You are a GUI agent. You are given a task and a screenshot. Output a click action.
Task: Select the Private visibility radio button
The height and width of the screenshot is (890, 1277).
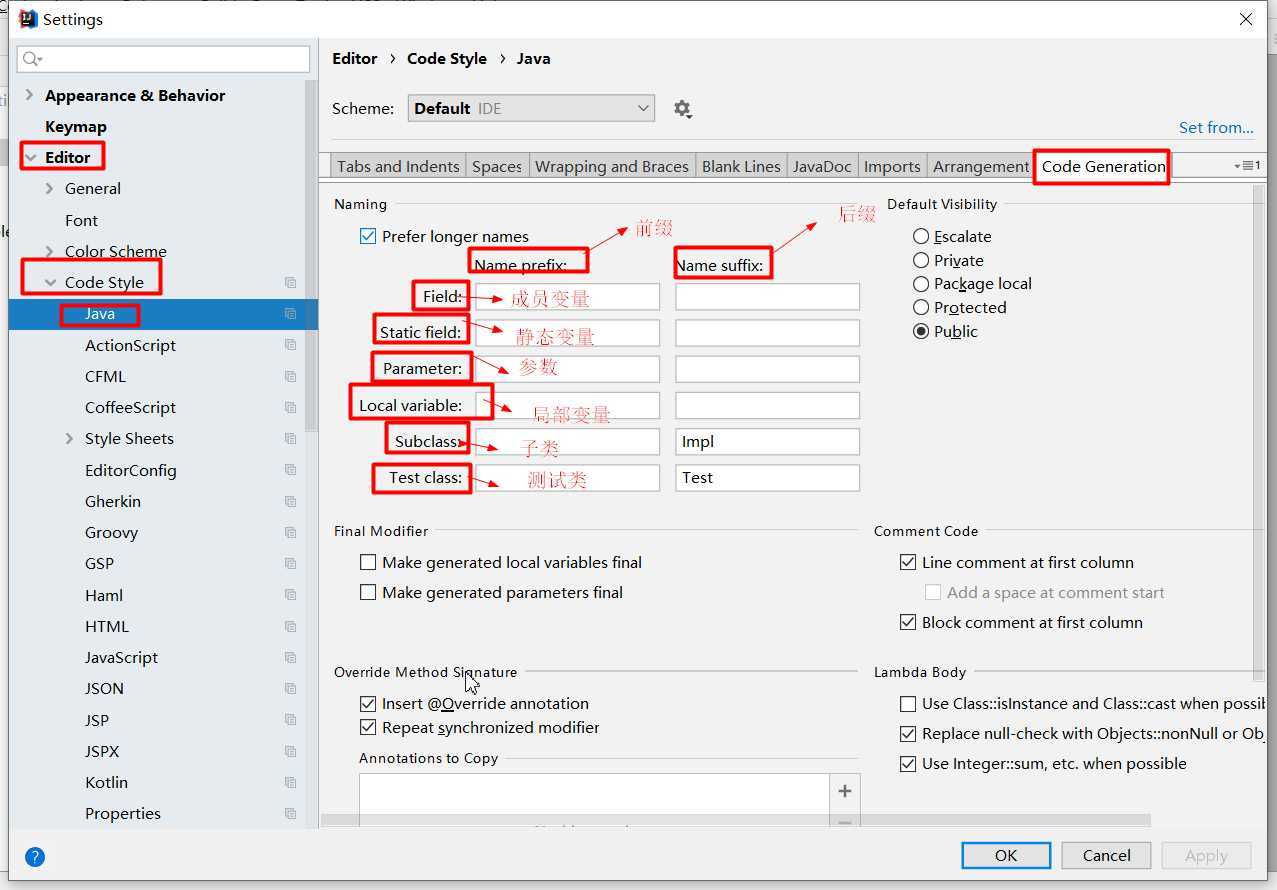pos(921,261)
